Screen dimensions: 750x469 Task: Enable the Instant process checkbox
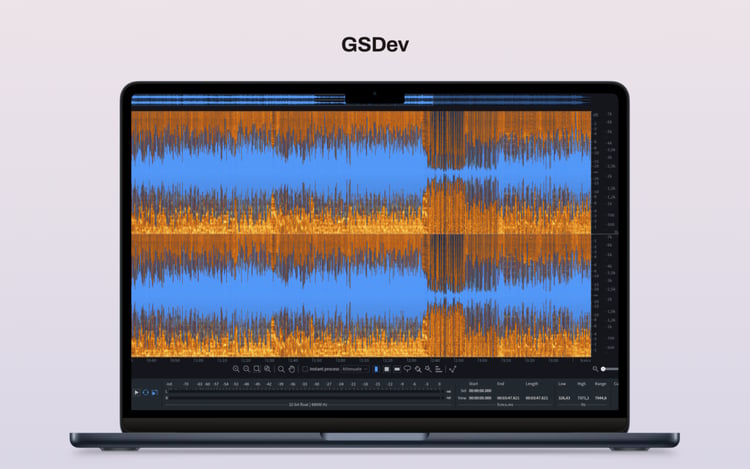[305, 369]
